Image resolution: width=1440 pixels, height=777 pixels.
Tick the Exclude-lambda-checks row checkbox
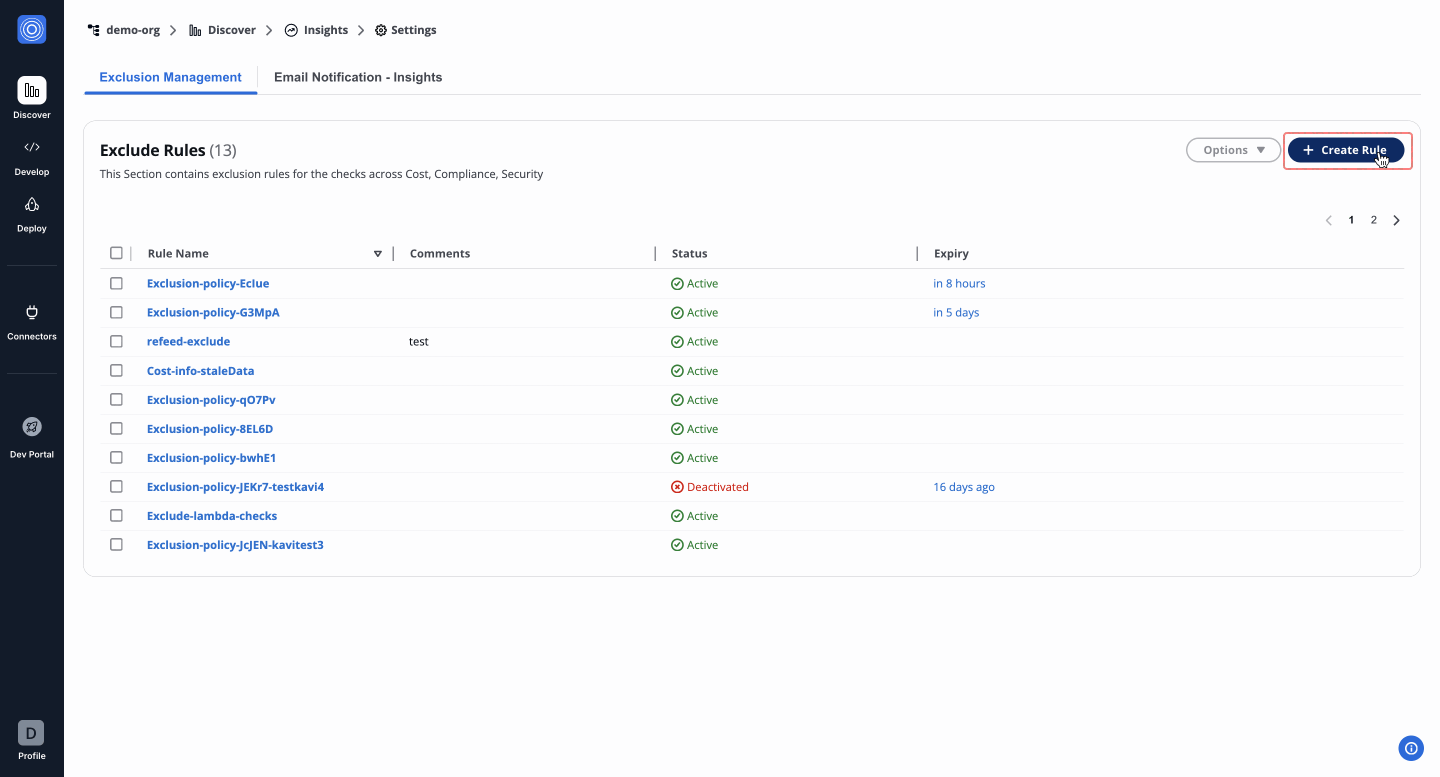[x=116, y=516]
